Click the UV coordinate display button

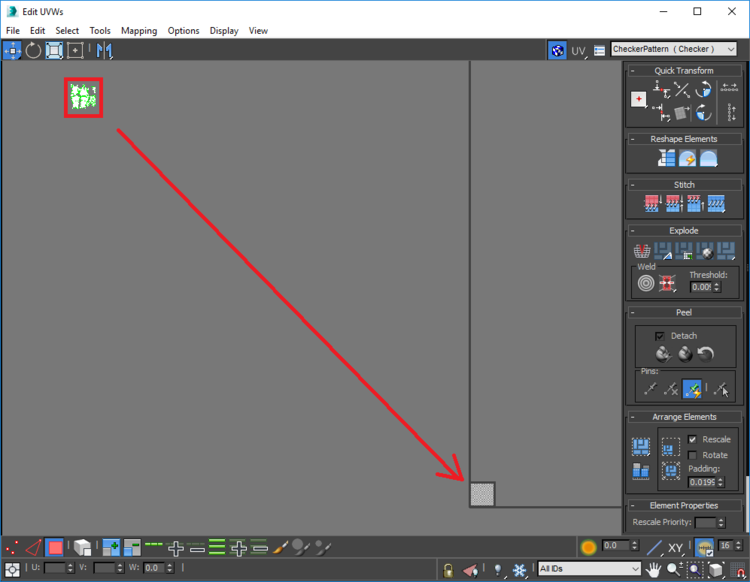point(578,51)
